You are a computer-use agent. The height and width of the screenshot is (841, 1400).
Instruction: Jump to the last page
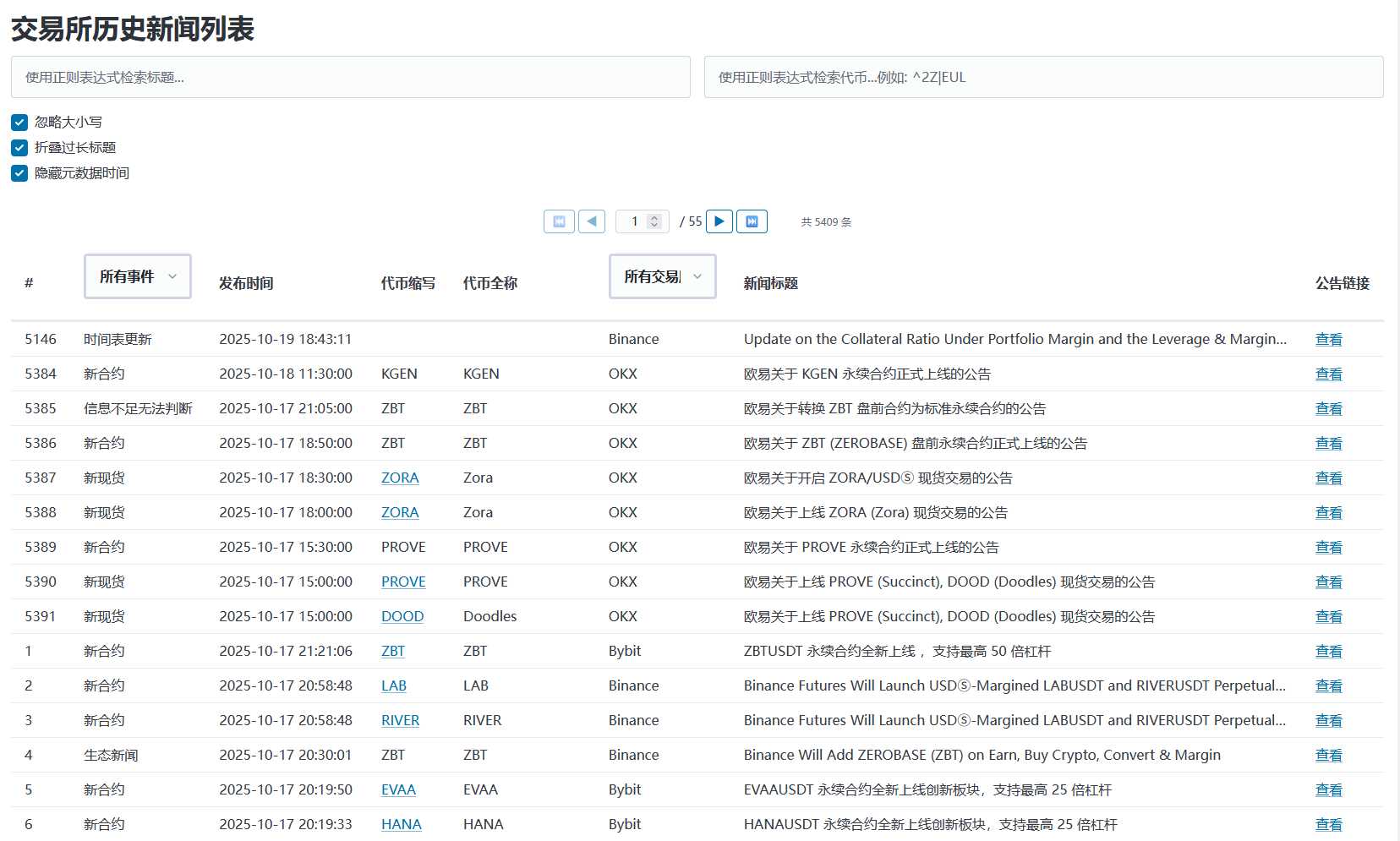pos(752,221)
